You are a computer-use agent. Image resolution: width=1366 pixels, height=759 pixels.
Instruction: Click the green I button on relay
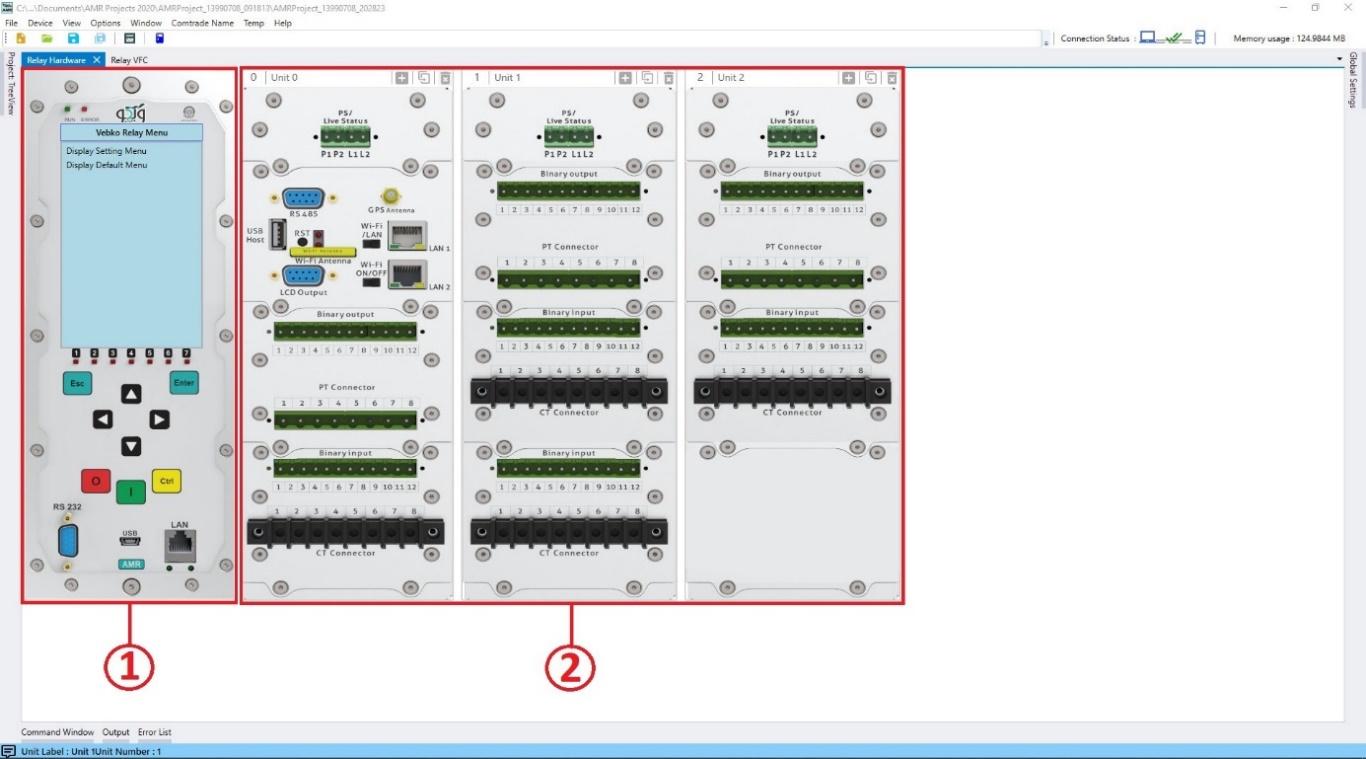click(130, 492)
